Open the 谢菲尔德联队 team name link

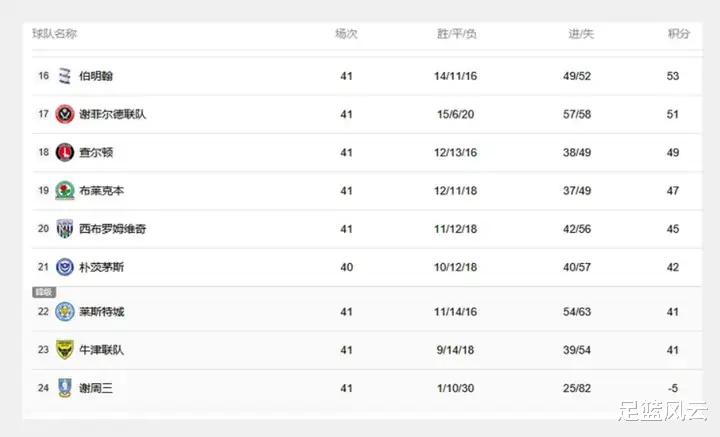[x=112, y=114]
